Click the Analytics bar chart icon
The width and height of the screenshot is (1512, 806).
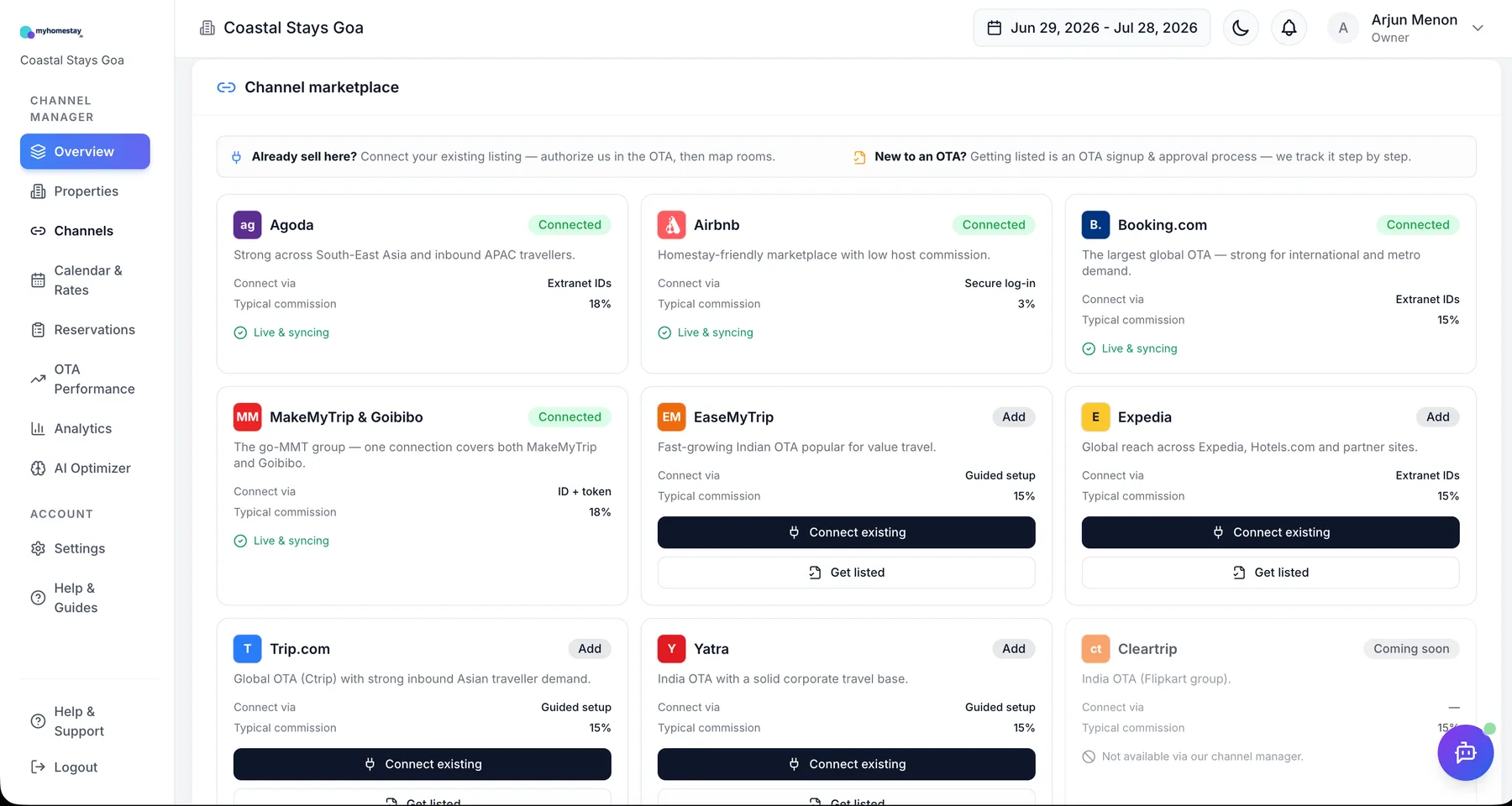(38, 428)
